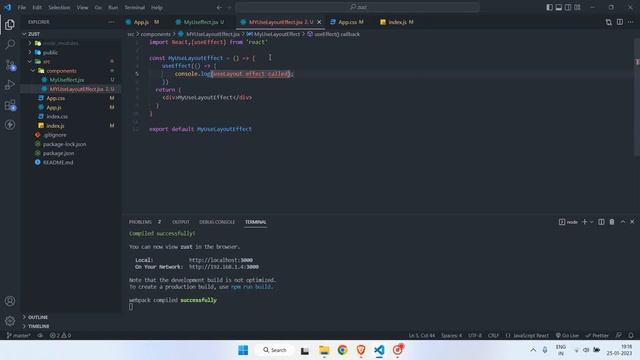This screenshot has width=640, height=360.
Task: Open package.json in the explorer tree
Action: (x=58, y=153)
